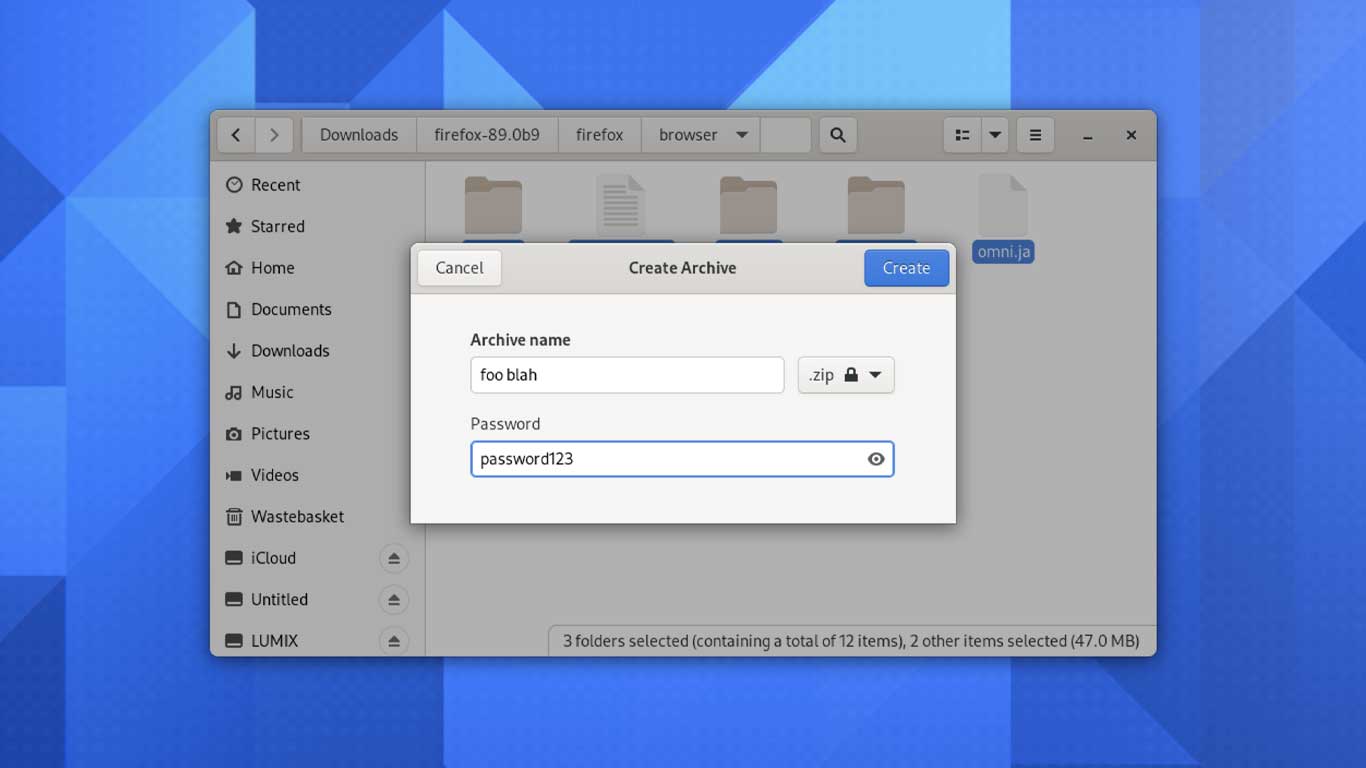Open Starred in sidebar
Screen dimensions: 1366x768
(318, 226)
